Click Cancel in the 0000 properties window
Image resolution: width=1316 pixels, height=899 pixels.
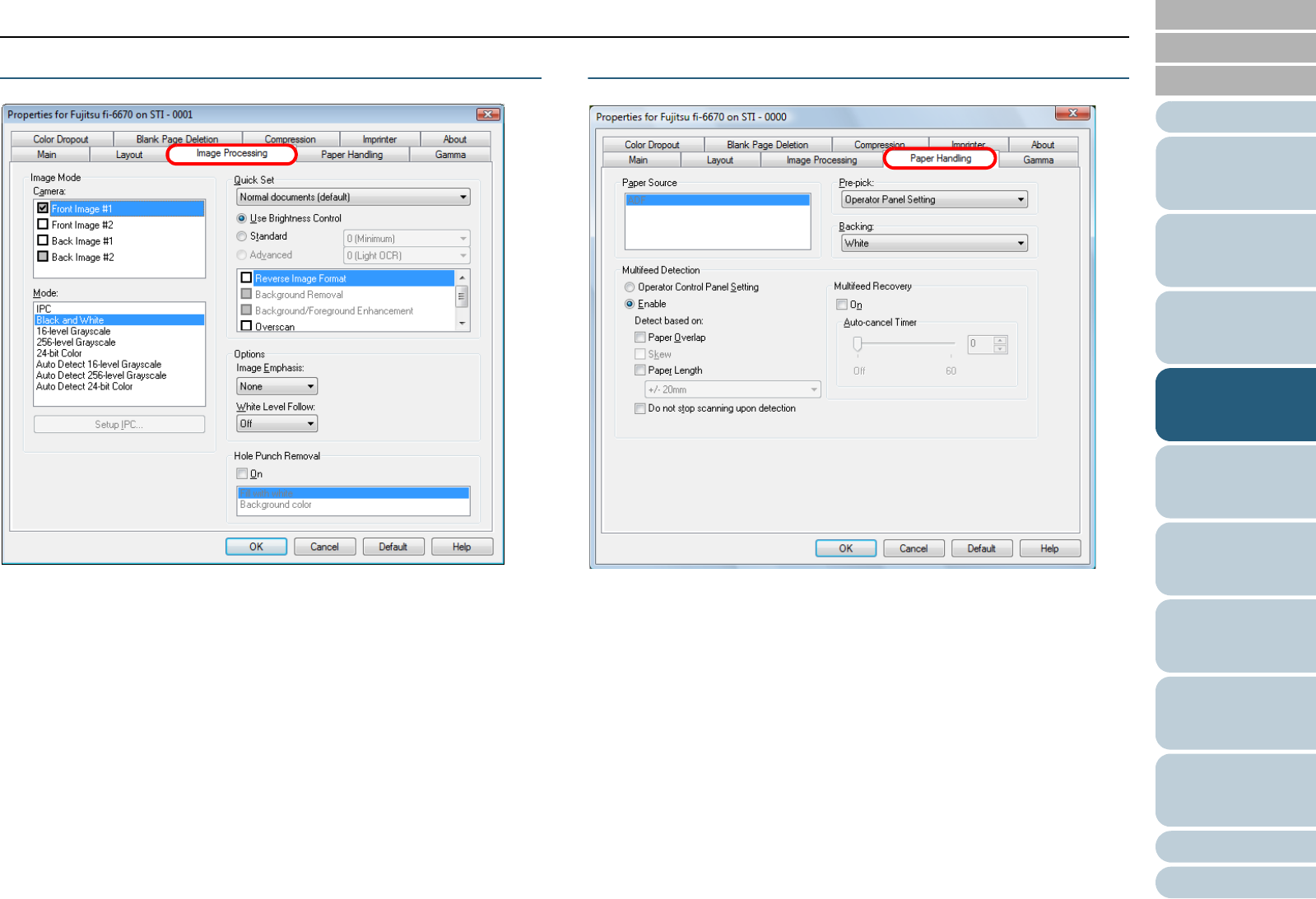pos(914,548)
